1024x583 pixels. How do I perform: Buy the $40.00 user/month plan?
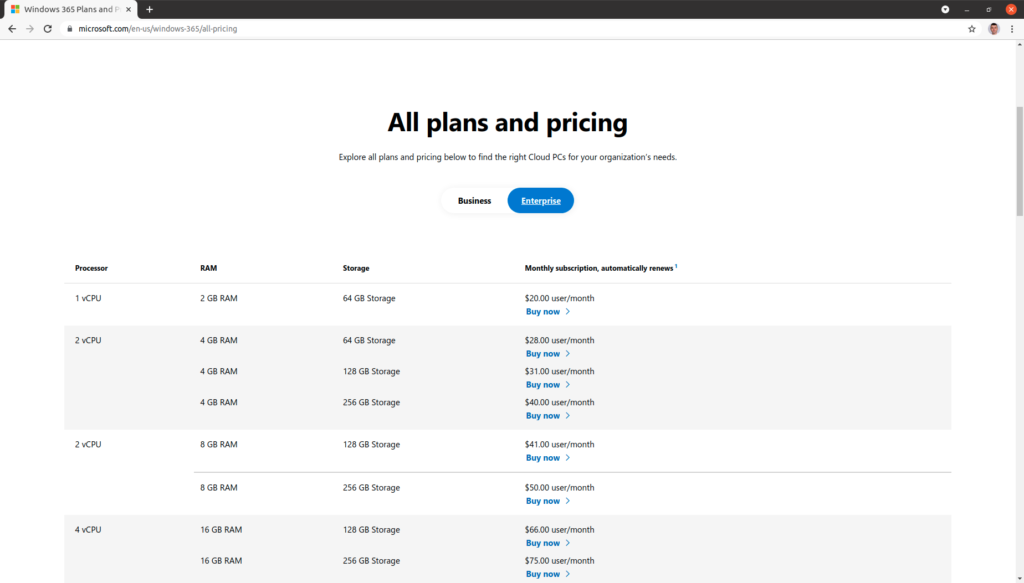click(x=548, y=416)
